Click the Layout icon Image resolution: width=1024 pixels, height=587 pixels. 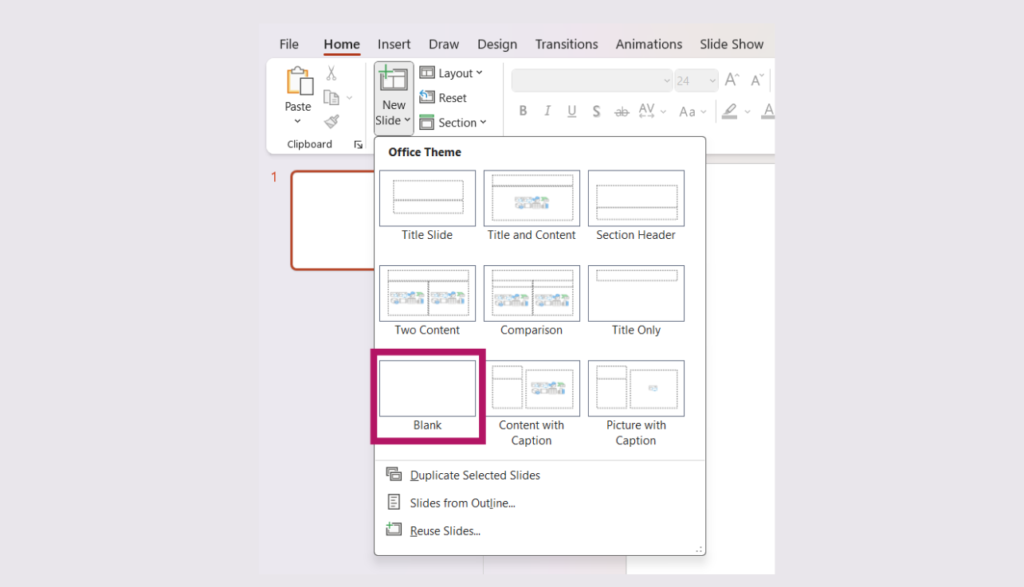tap(427, 72)
